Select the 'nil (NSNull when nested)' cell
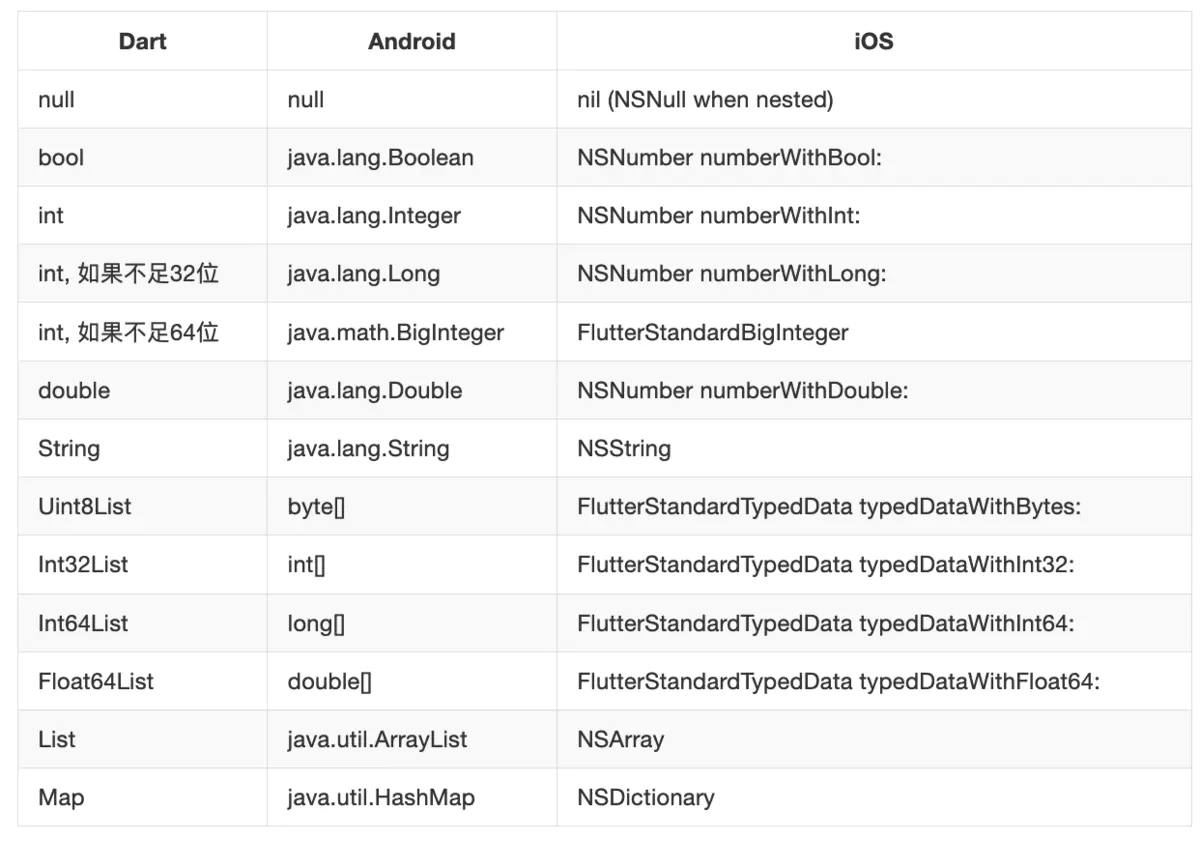 pyautogui.click(x=874, y=100)
